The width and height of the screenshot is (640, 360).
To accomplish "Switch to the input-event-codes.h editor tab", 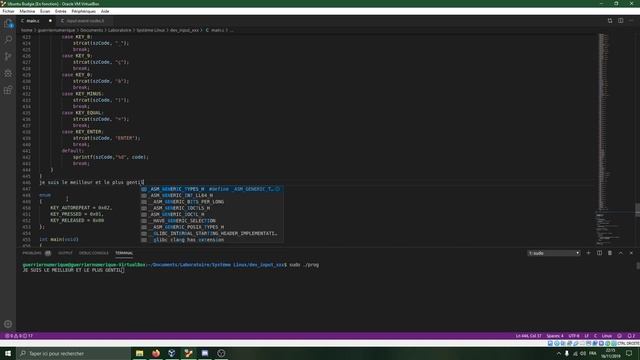I will [85, 21].
